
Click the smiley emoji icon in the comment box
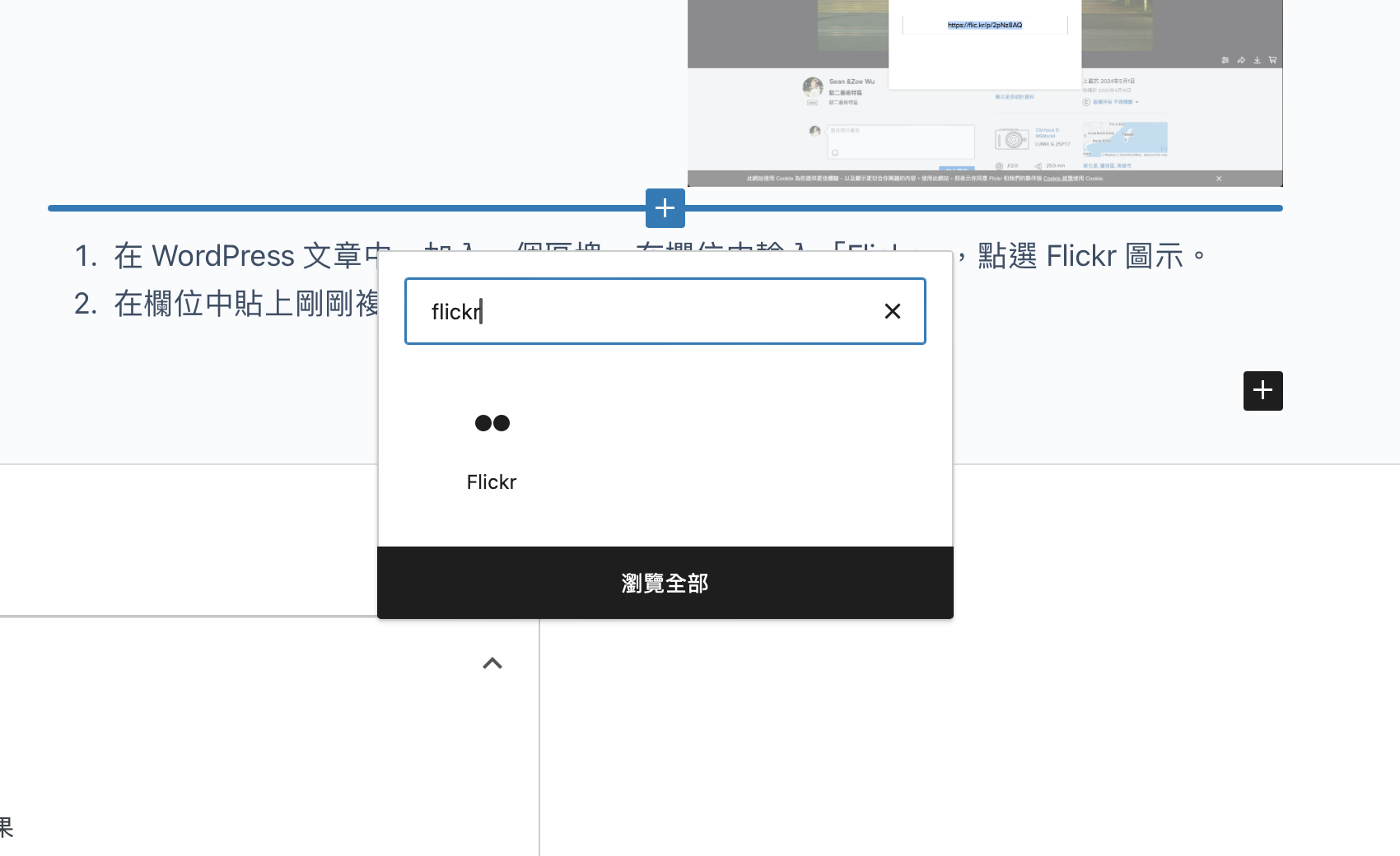pos(836,152)
